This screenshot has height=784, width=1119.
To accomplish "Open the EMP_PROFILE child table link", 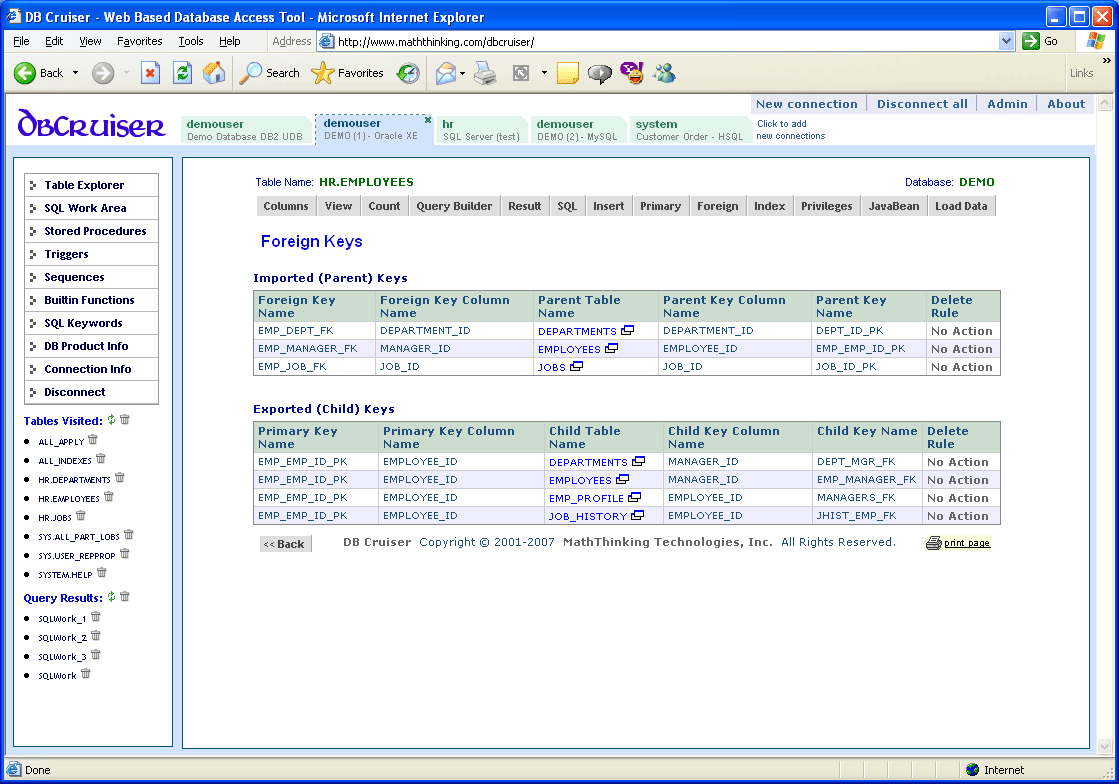I will point(586,498).
